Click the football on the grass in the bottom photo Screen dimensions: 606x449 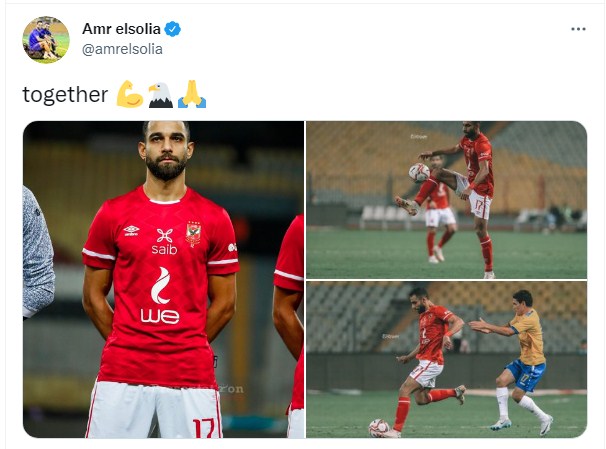[x=379, y=428]
